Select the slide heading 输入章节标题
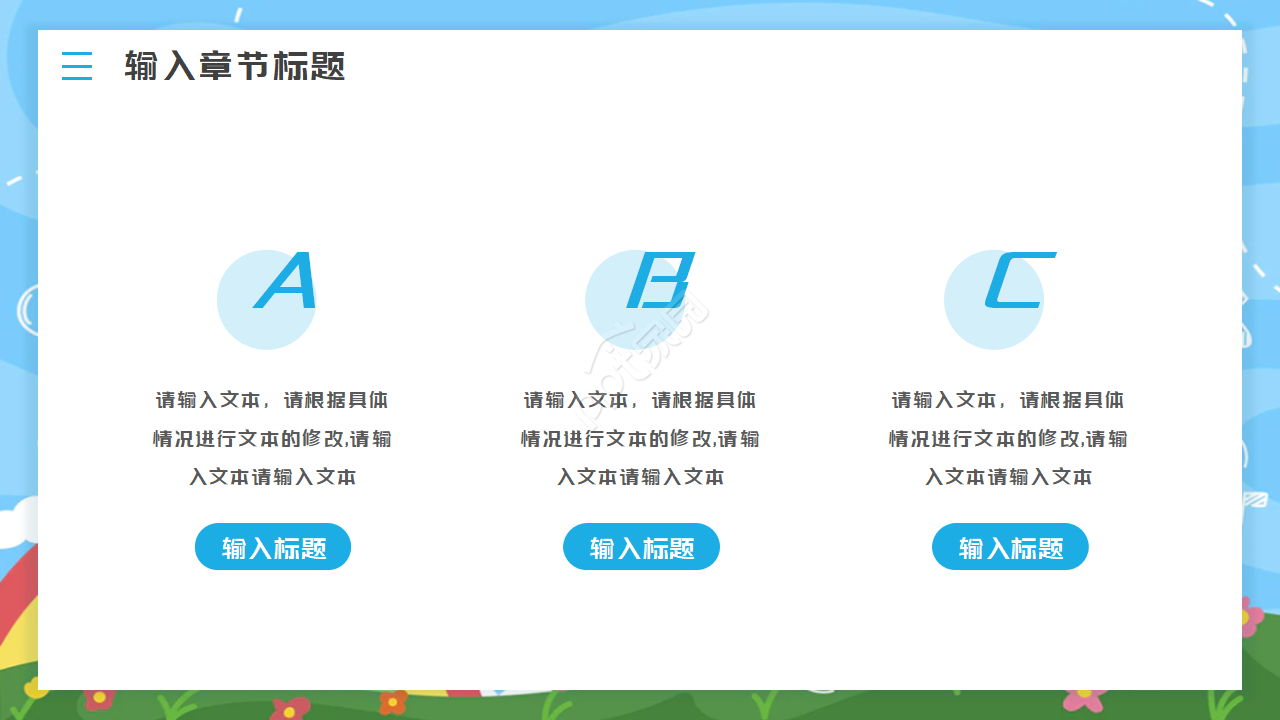1280x720 pixels. pyautogui.click(x=235, y=66)
